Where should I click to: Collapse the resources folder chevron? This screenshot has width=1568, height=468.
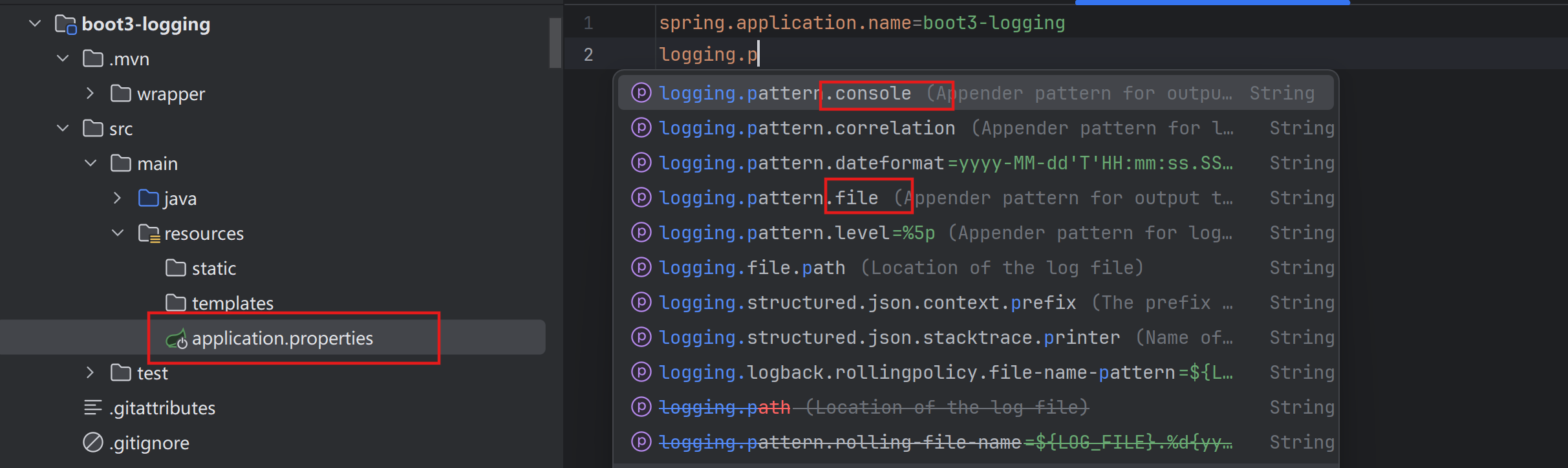118,233
